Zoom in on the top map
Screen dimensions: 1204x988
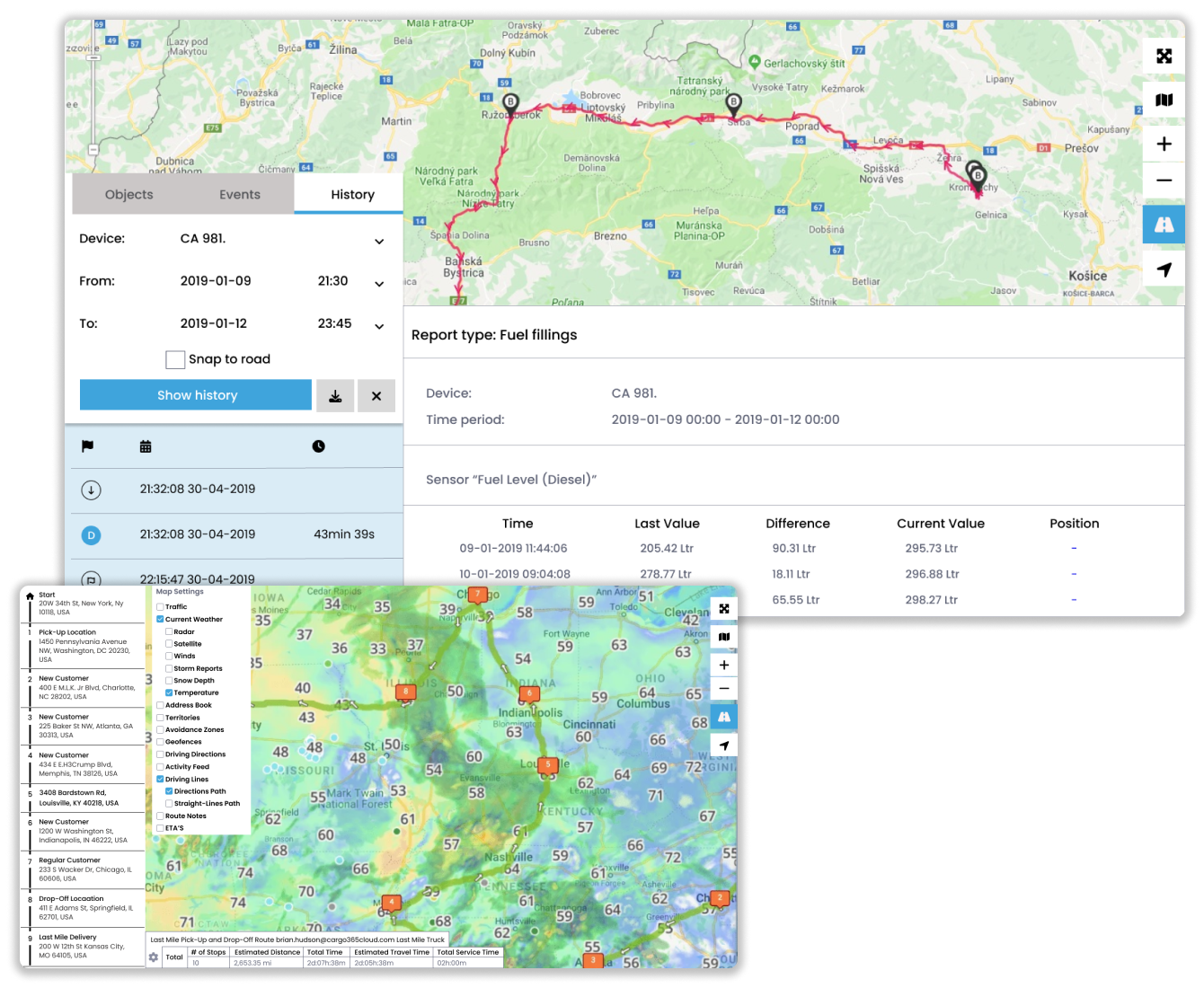1164,144
